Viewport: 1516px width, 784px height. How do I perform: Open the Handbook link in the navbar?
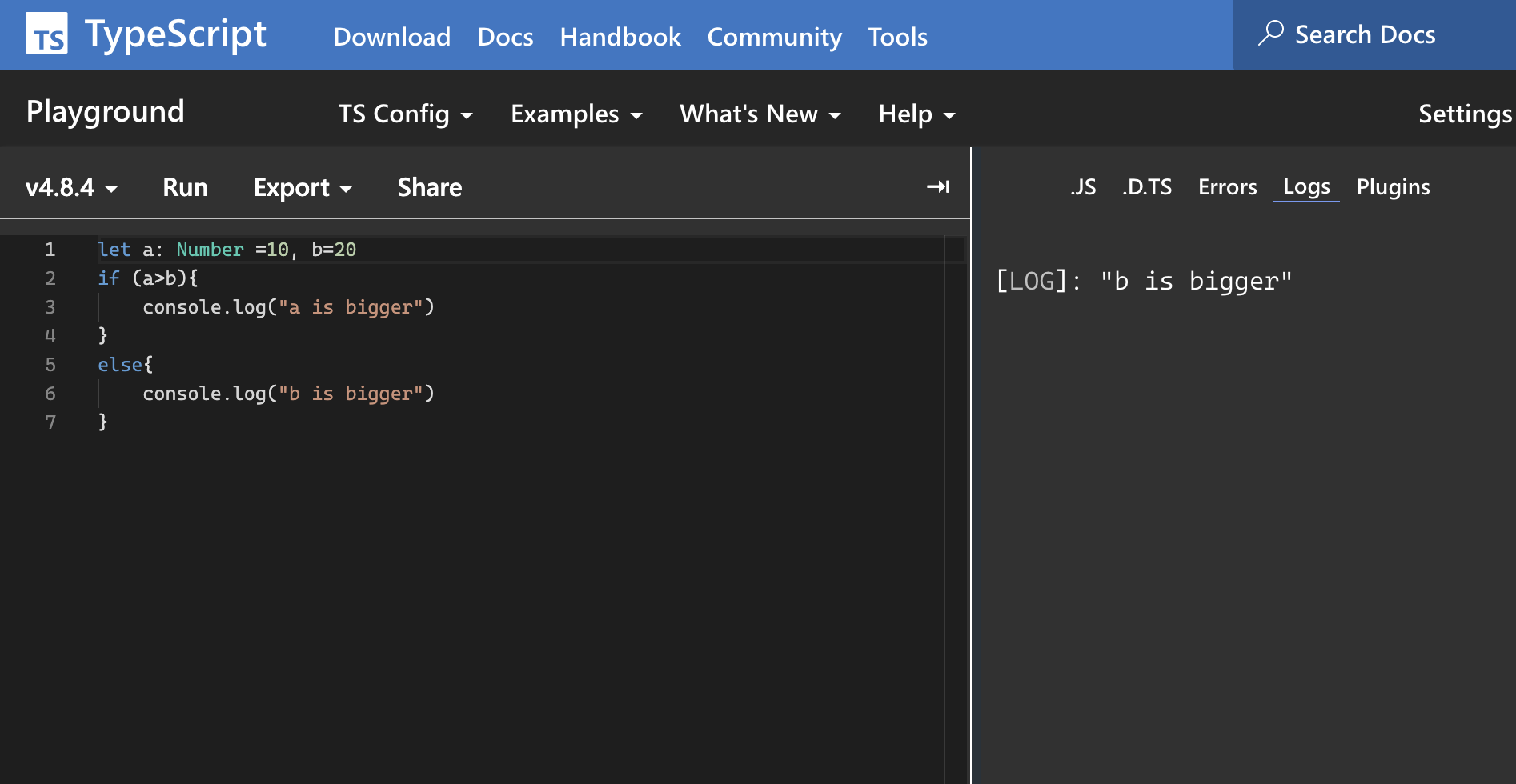click(x=620, y=37)
